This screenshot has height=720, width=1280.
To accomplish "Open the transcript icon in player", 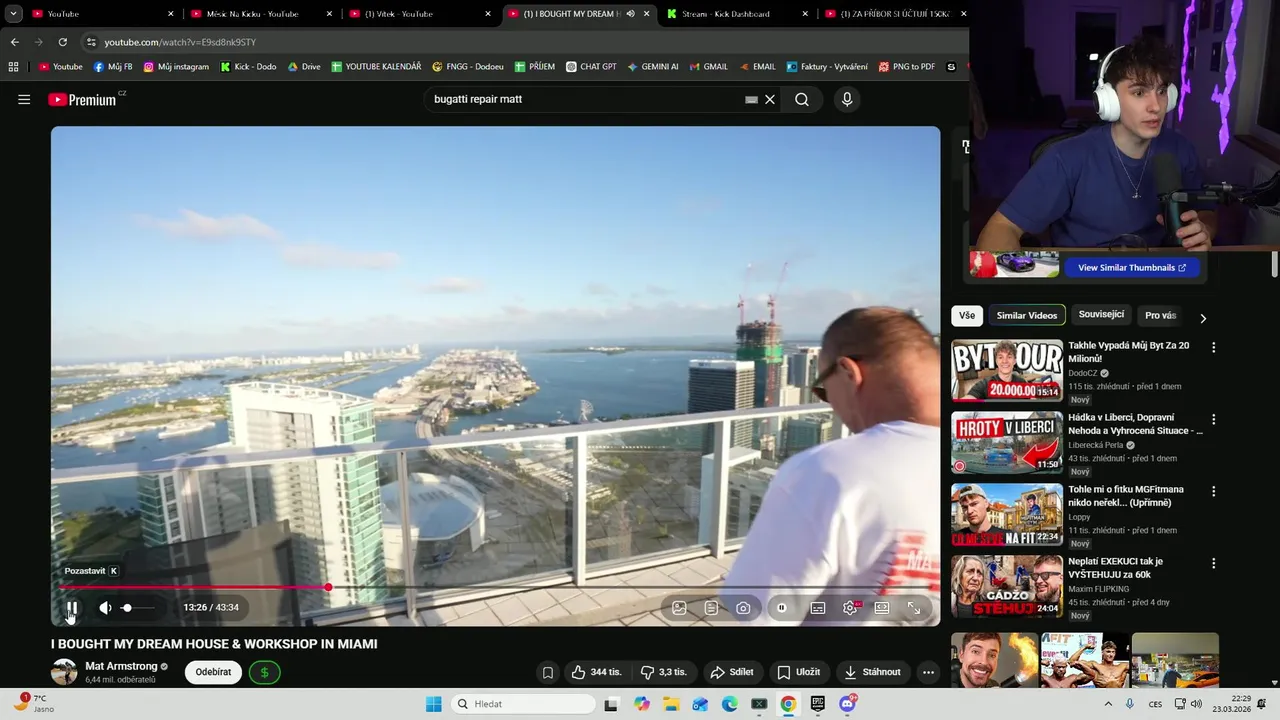I will point(711,608).
